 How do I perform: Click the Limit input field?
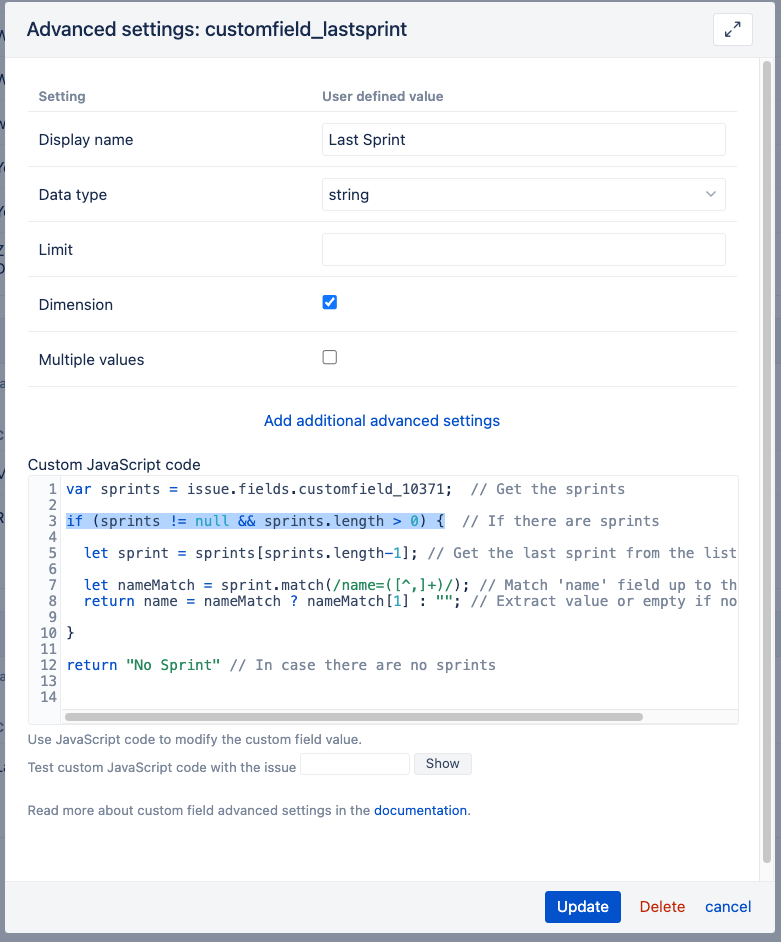point(523,249)
